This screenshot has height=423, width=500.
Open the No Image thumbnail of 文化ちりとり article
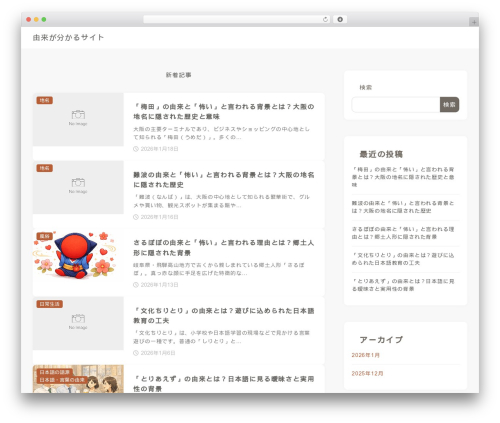point(78,323)
